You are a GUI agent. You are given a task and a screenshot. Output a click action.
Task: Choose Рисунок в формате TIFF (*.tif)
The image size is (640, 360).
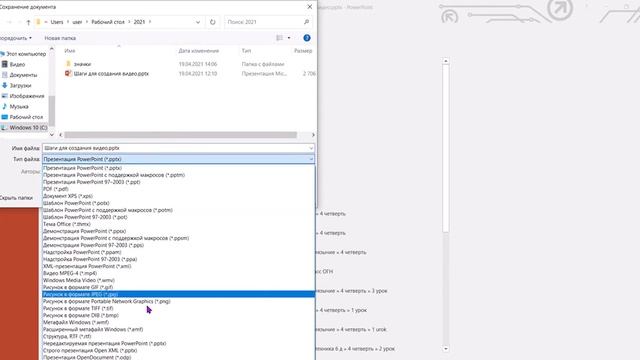pyautogui.click(x=178, y=309)
